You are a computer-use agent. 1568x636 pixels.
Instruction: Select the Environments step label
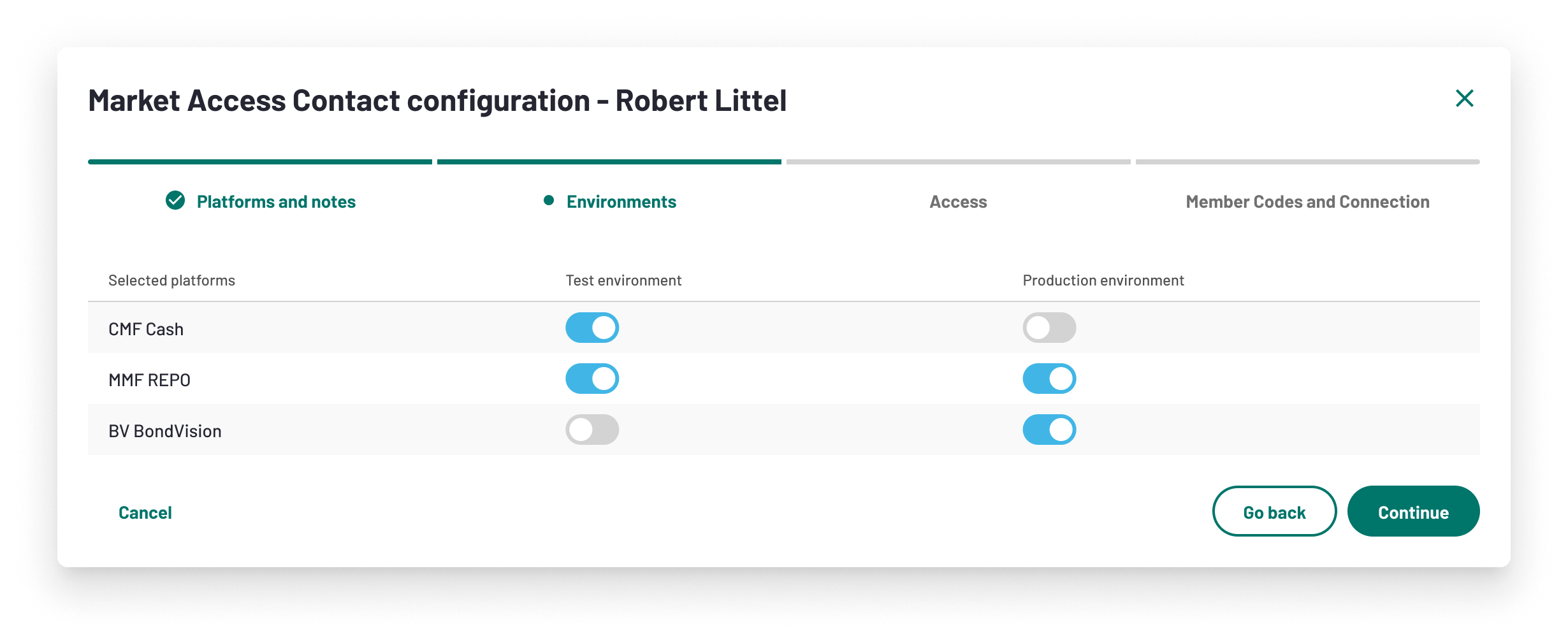point(621,202)
